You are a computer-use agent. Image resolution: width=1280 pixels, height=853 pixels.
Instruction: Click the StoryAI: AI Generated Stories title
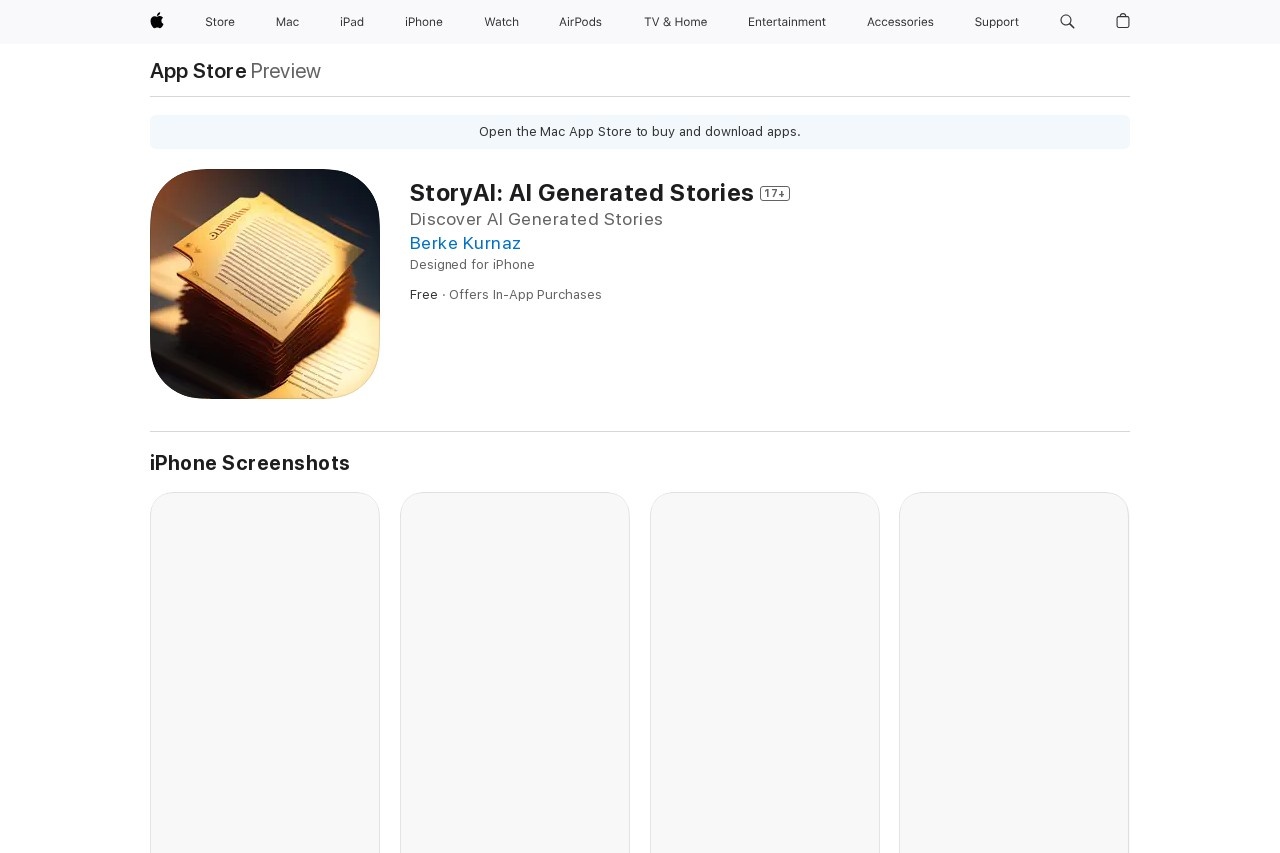click(x=582, y=193)
